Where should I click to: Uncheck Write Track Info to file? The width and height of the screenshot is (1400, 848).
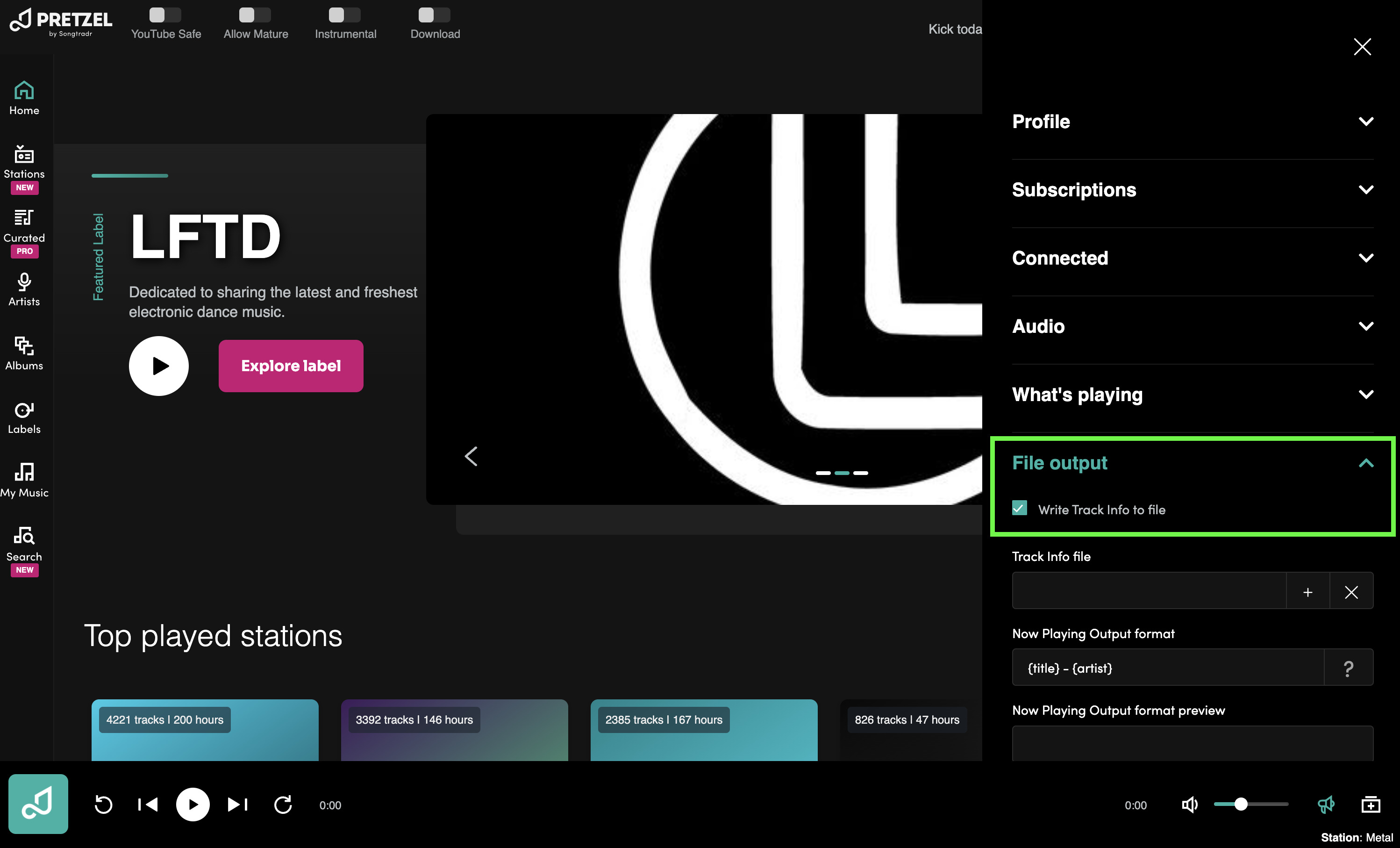pyautogui.click(x=1019, y=508)
